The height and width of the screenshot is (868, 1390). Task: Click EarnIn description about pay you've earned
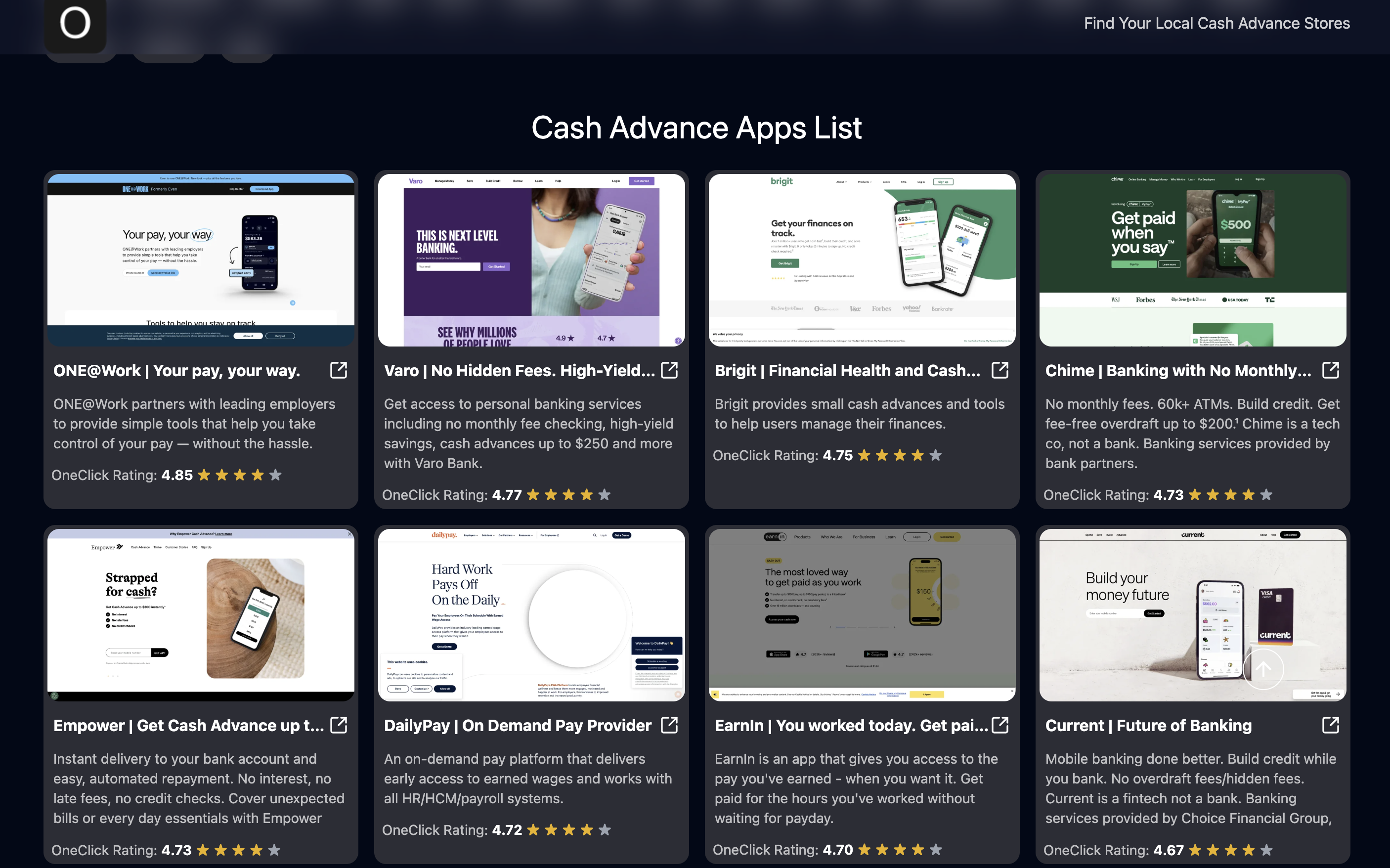click(x=856, y=788)
